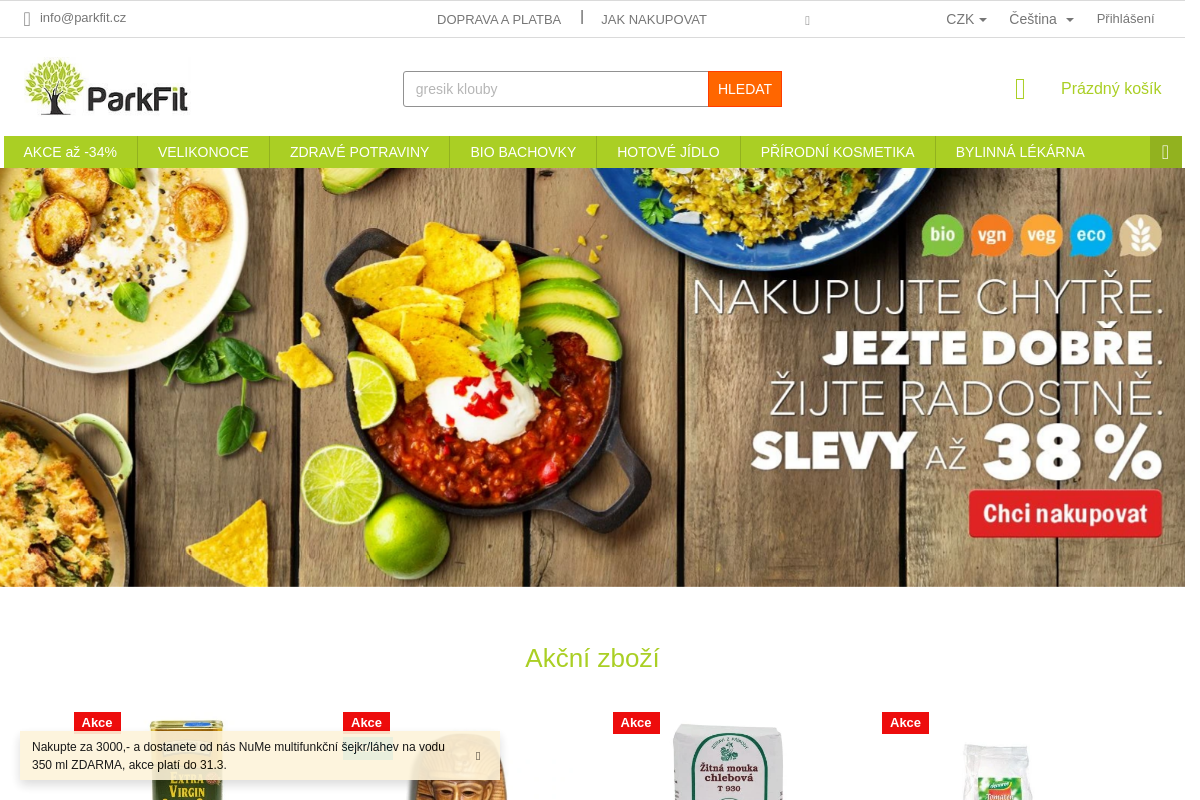
Task: Open the Žitná mouka chlebová product thumbnail
Action: coord(728,760)
